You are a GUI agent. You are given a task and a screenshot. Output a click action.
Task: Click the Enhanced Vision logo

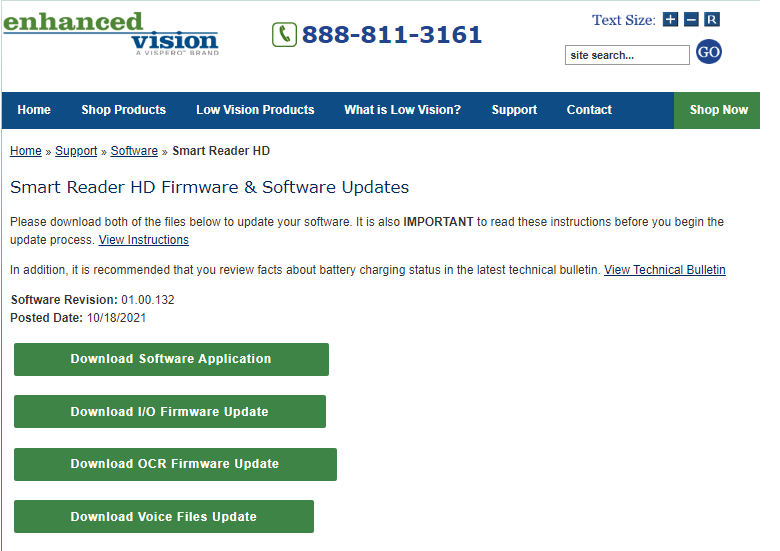point(110,33)
